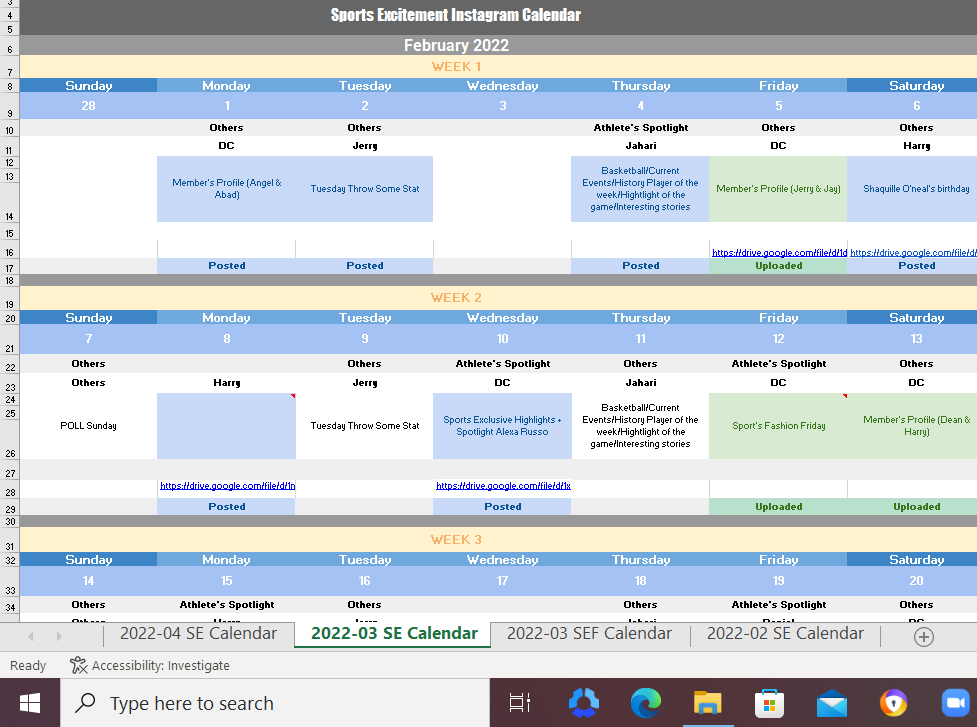
Task: Select Jahari cell under Thursday 4
Action: pyautogui.click(x=640, y=146)
